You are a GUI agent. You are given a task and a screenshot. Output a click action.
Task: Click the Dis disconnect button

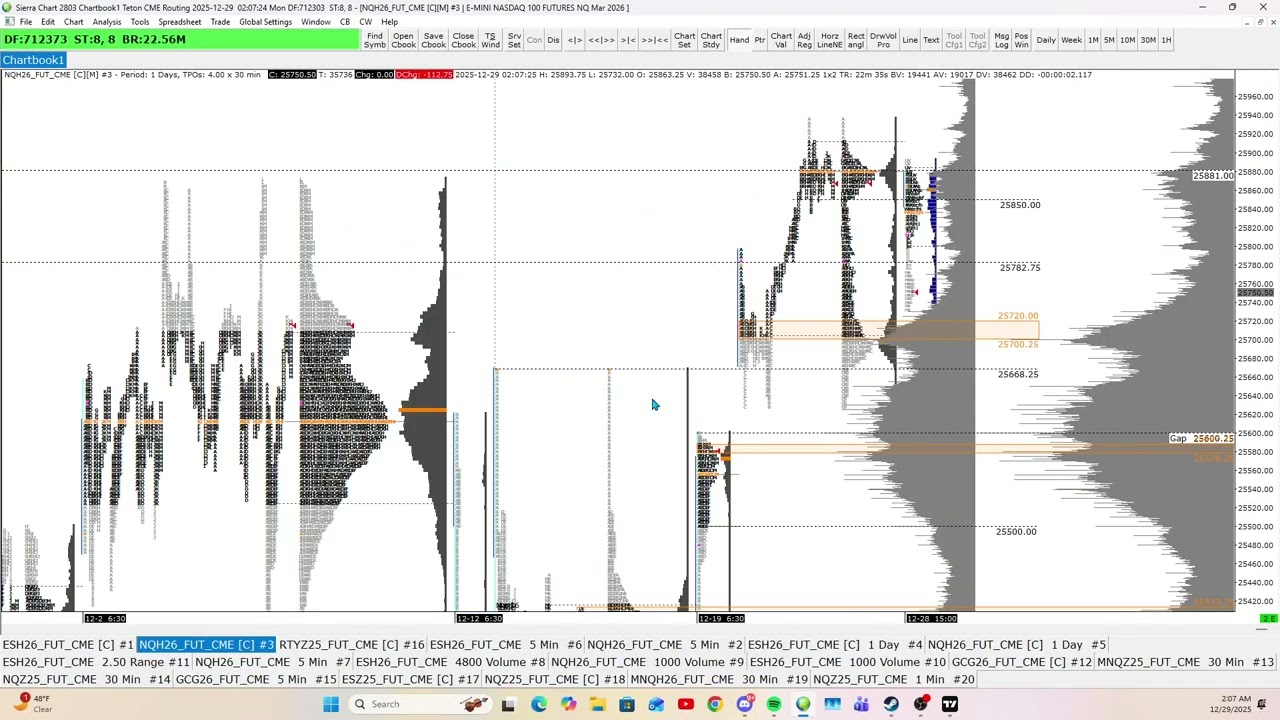point(553,40)
